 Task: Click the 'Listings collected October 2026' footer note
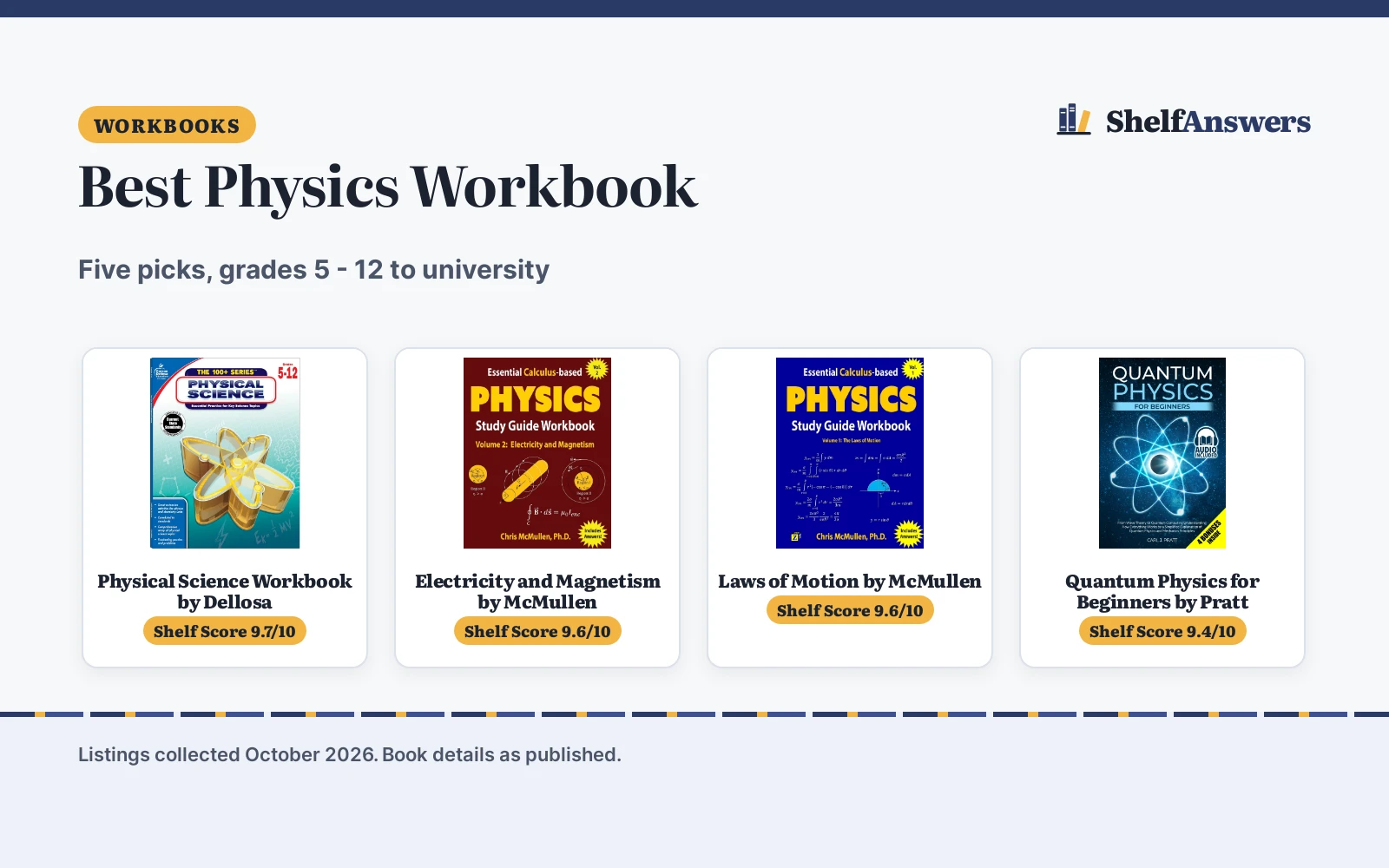pyautogui.click(x=350, y=754)
